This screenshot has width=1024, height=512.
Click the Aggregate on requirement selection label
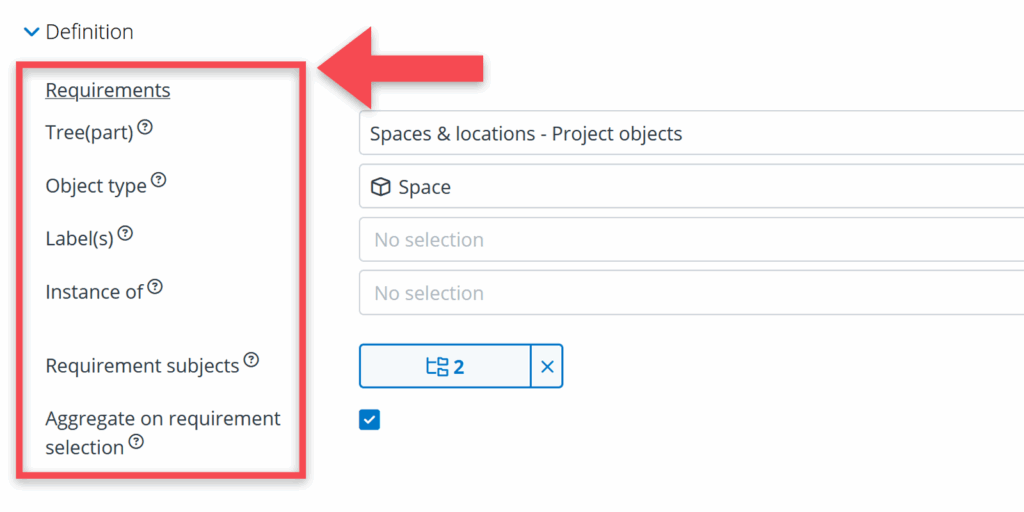click(162, 419)
